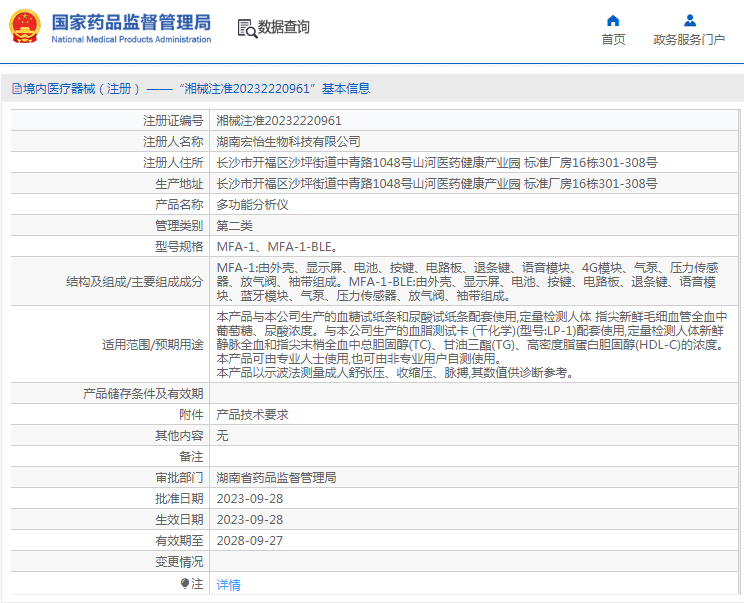Click the 附件 row label
This screenshot has width=744, height=603.
191,415
